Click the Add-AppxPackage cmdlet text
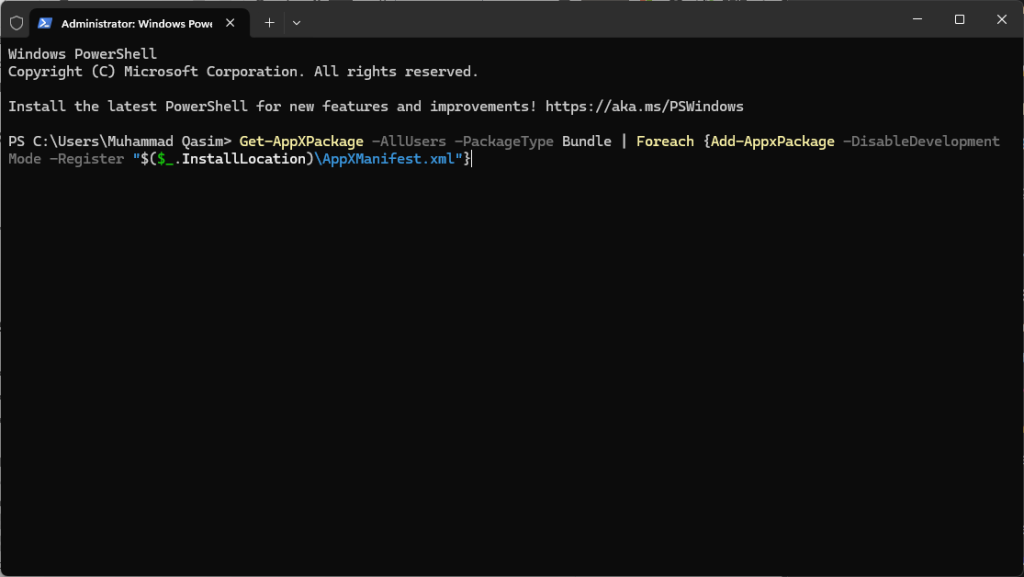 tap(772, 141)
